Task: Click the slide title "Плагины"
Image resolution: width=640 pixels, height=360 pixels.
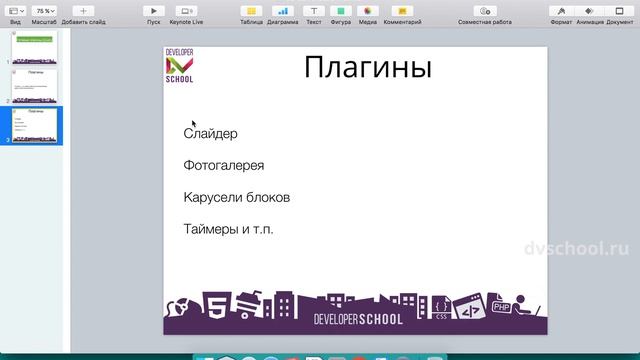Action: tap(368, 67)
